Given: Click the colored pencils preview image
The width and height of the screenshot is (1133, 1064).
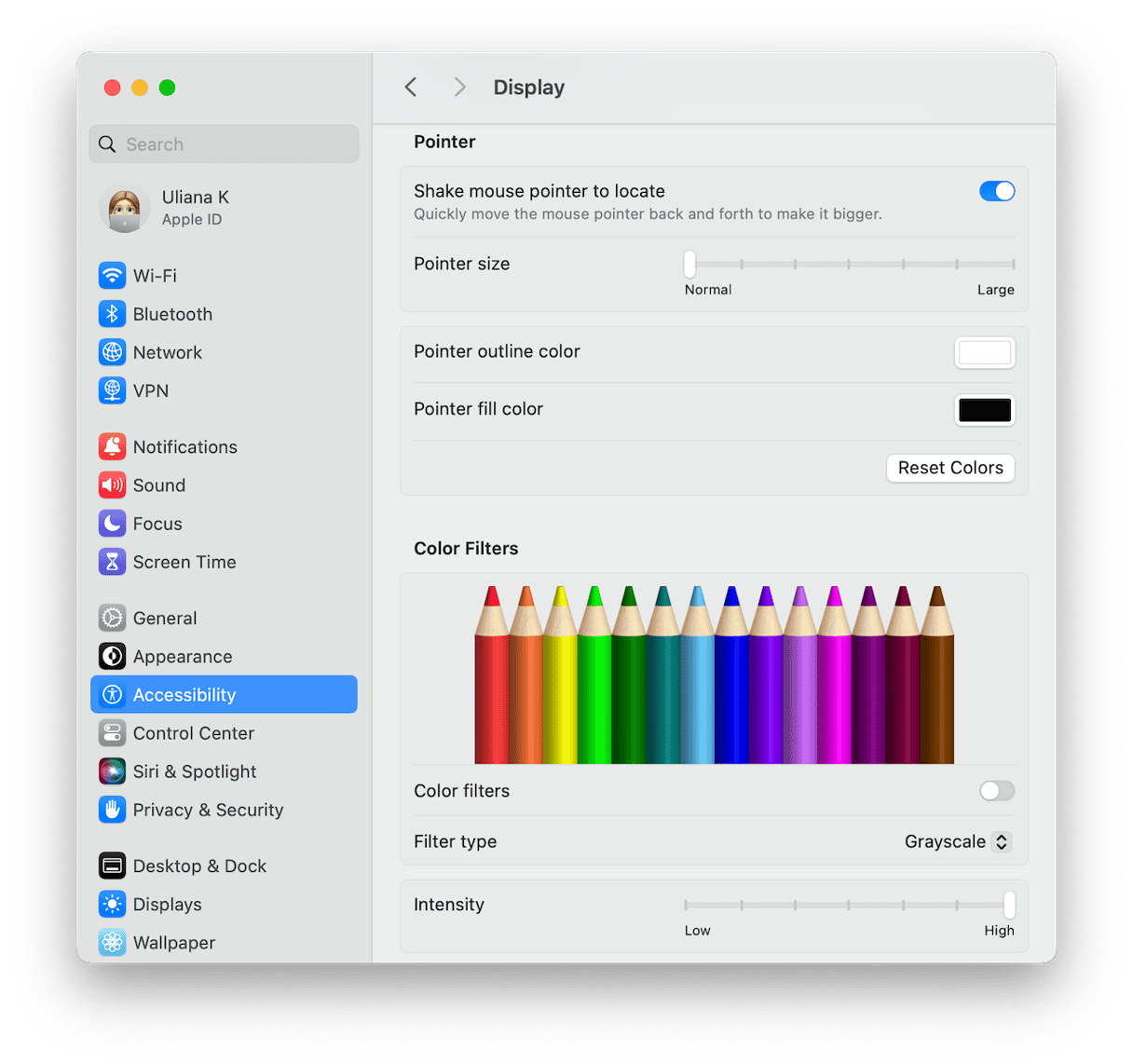Looking at the screenshot, I should (714, 675).
